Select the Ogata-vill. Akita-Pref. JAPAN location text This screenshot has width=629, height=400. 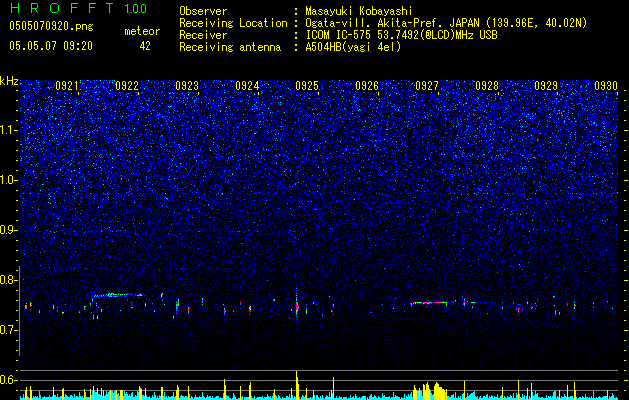[x=446, y=23]
